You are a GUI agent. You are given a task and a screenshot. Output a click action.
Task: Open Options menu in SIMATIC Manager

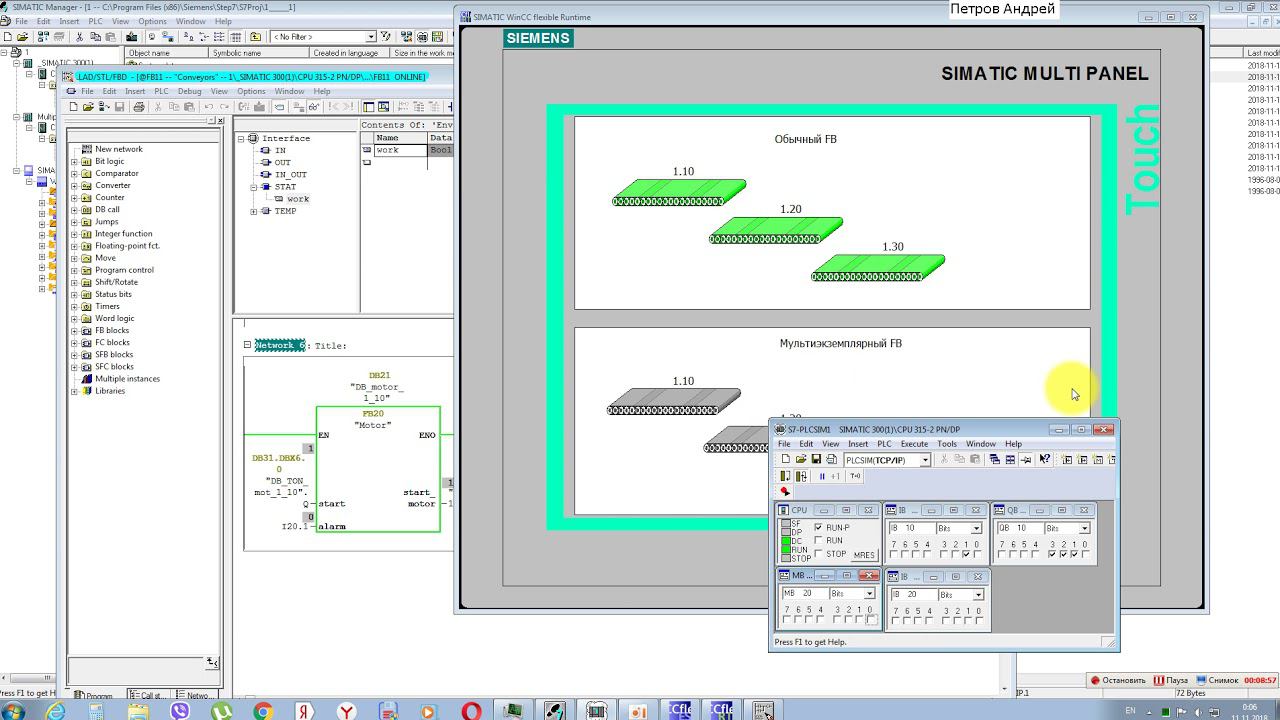(152, 21)
